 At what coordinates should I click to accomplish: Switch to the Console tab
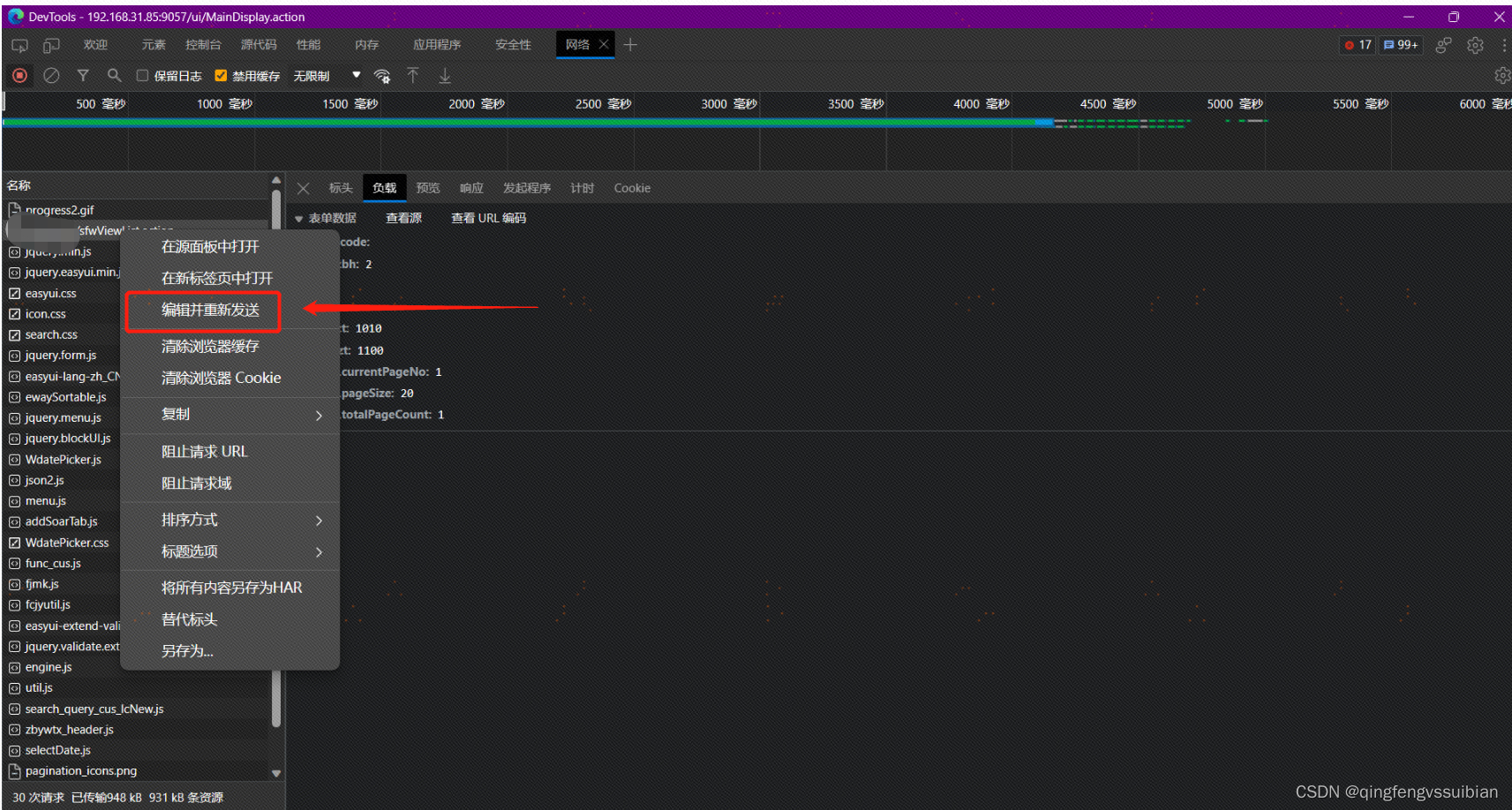pyautogui.click(x=203, y=45)
